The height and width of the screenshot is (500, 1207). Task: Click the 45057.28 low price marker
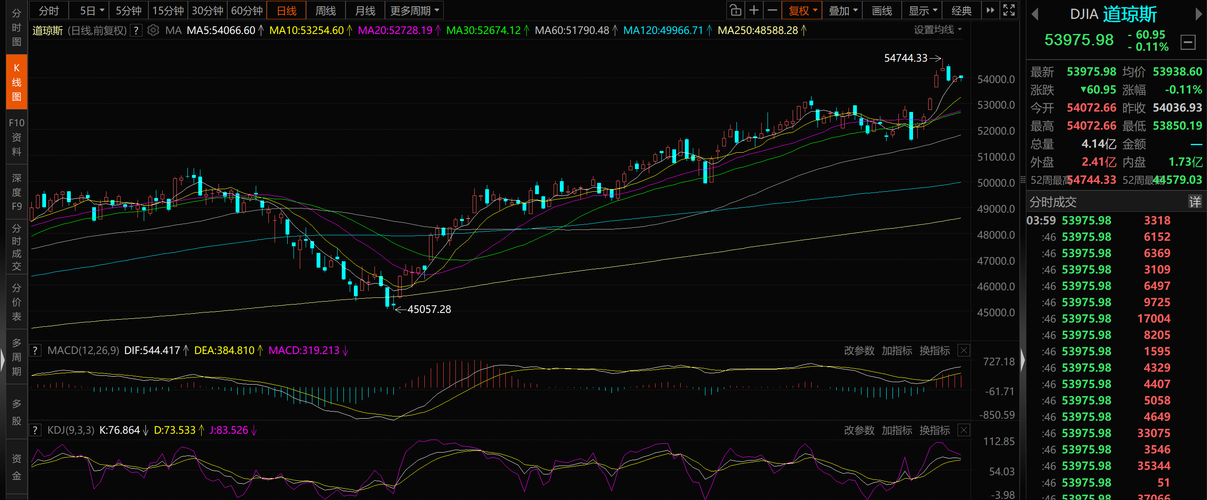pyautogui.click(x=430, y=309)
